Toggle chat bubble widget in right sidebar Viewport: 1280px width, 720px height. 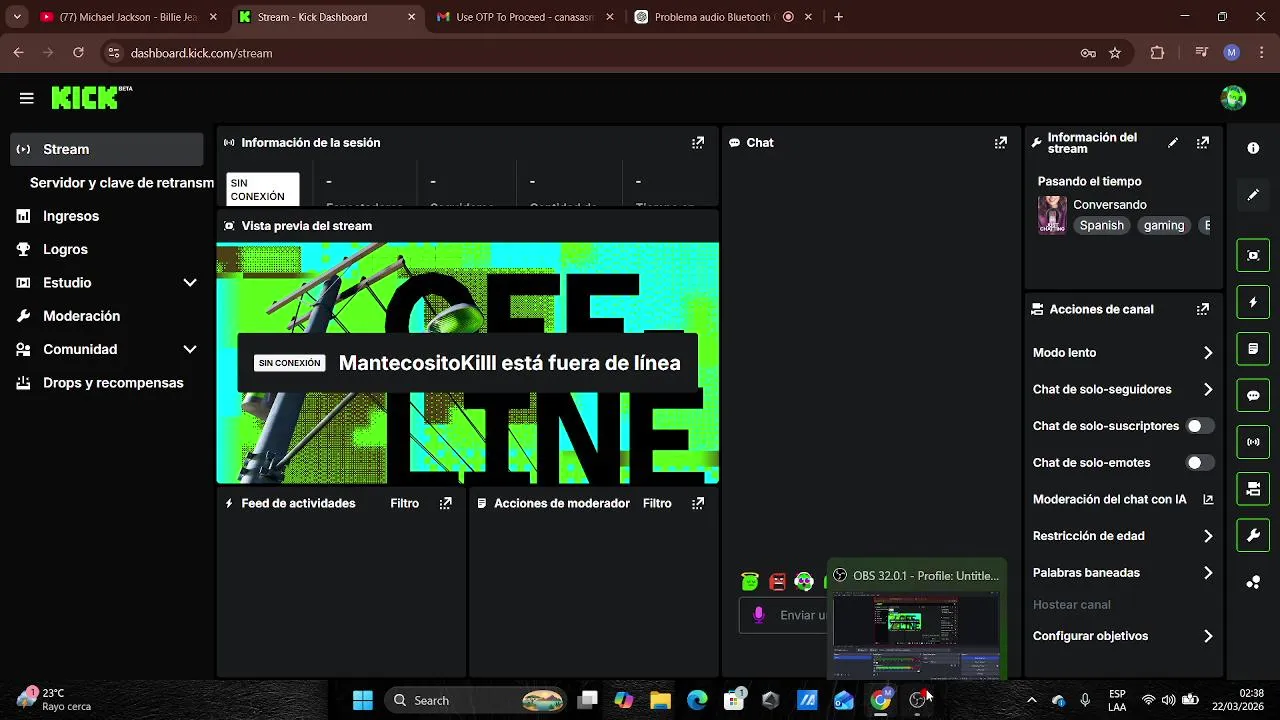1253,396
